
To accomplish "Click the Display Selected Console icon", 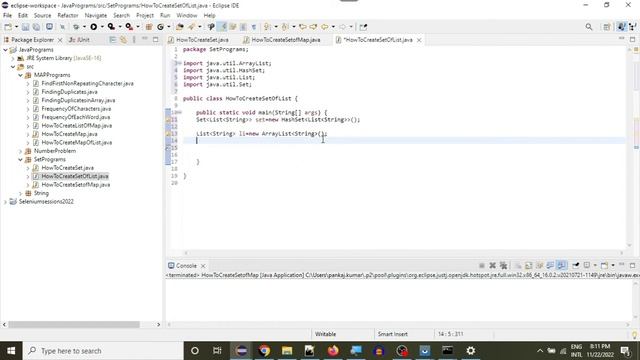I will coord(587,266).
